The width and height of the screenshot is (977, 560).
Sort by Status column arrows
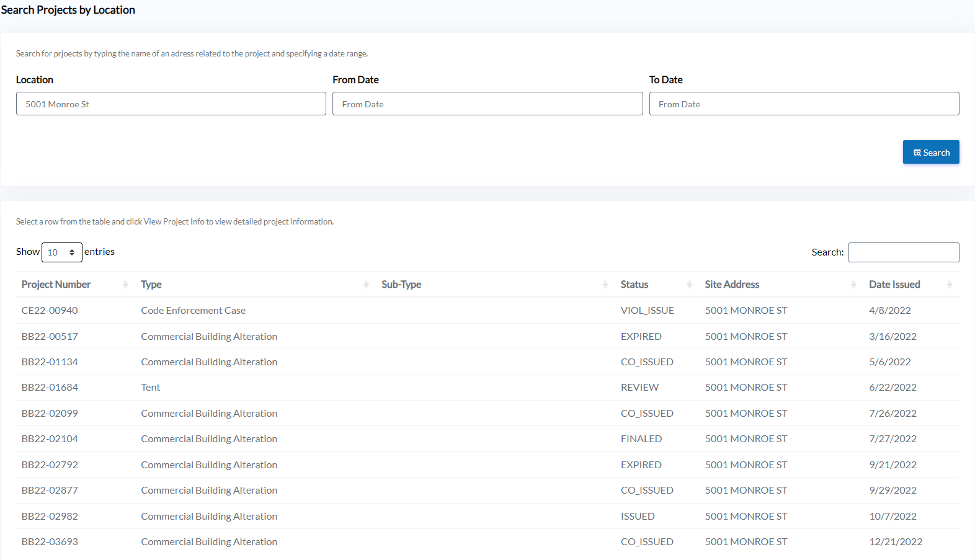coord(690,285)
